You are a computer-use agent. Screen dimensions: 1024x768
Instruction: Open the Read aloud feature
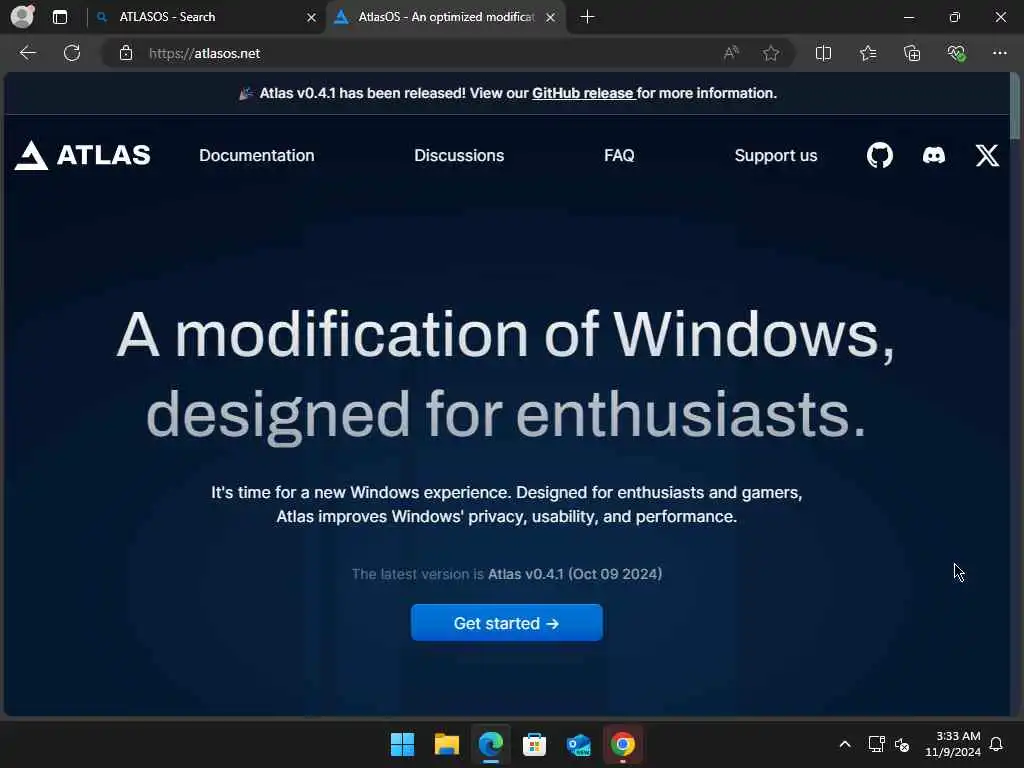(731, 53)
